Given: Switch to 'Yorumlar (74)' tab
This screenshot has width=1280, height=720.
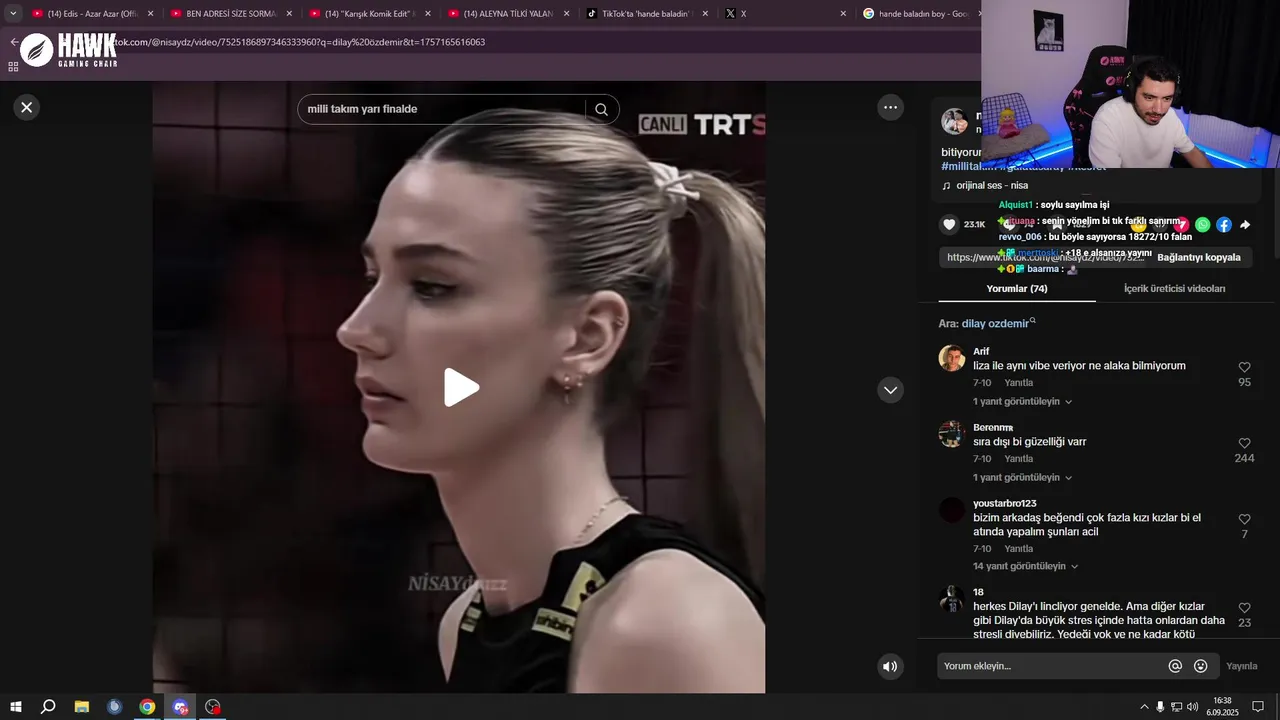Looking at the screenshot, I should click(1017, 289).
